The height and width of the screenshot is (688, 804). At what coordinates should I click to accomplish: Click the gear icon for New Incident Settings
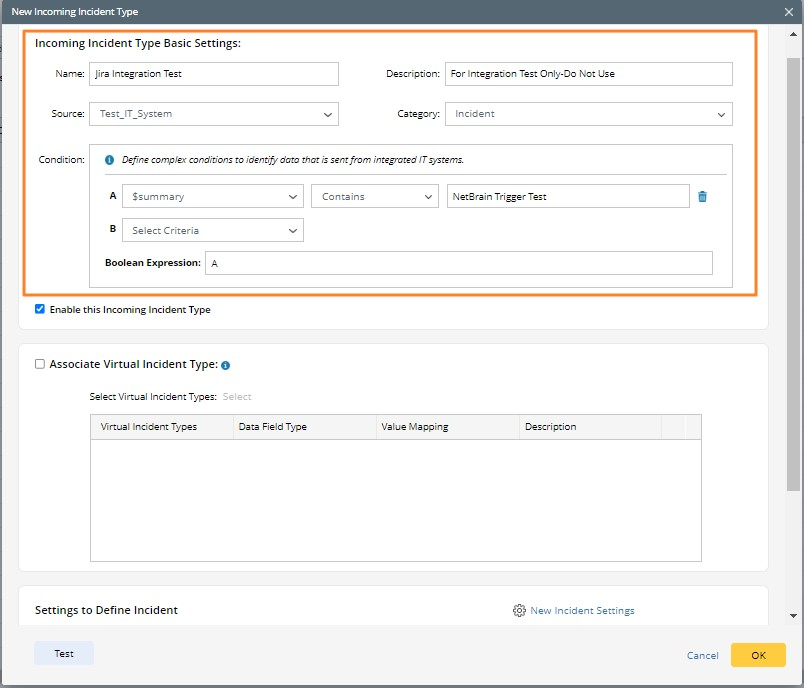[x=519, y=610]
